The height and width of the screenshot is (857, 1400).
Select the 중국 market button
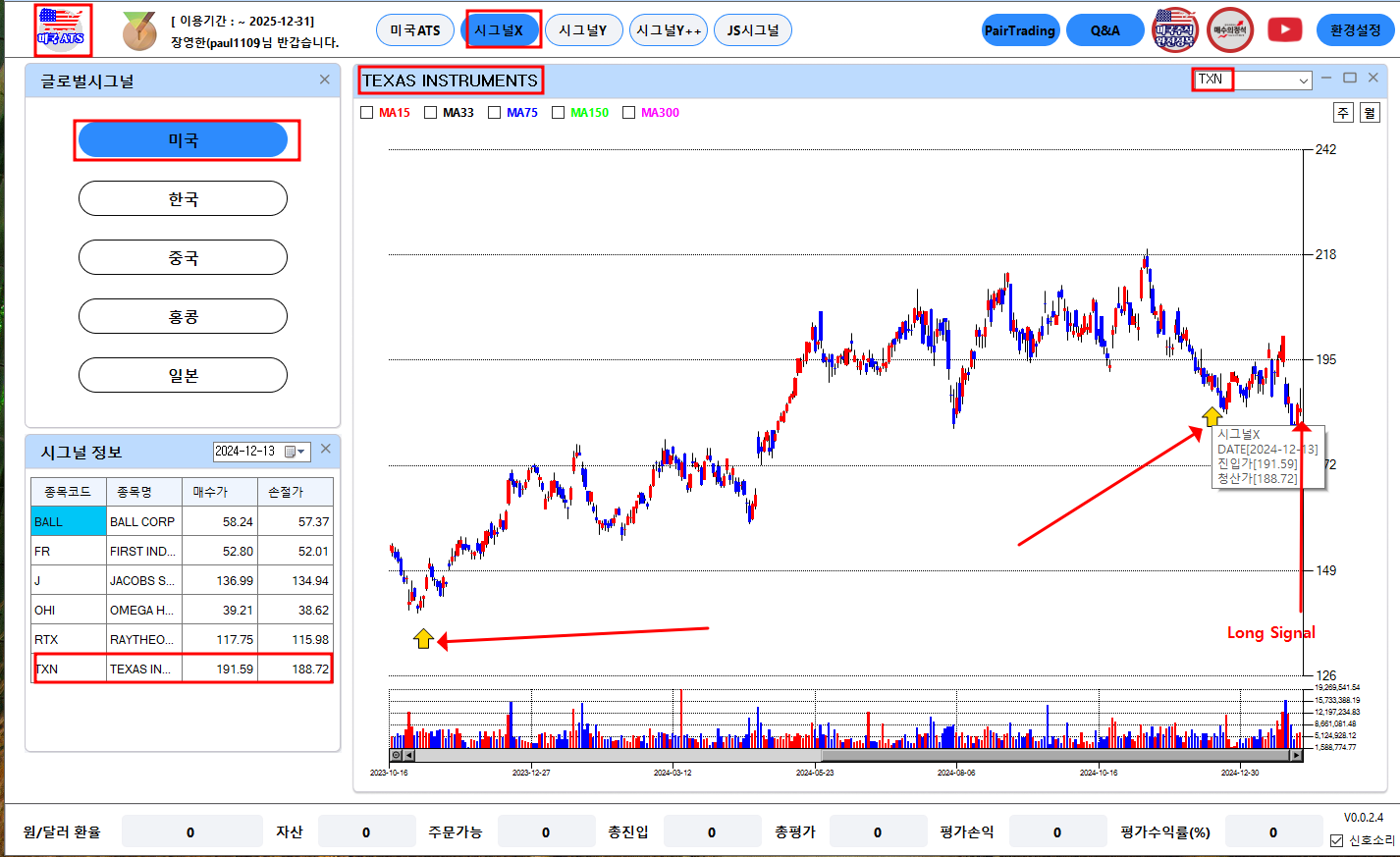click(183, 257)
